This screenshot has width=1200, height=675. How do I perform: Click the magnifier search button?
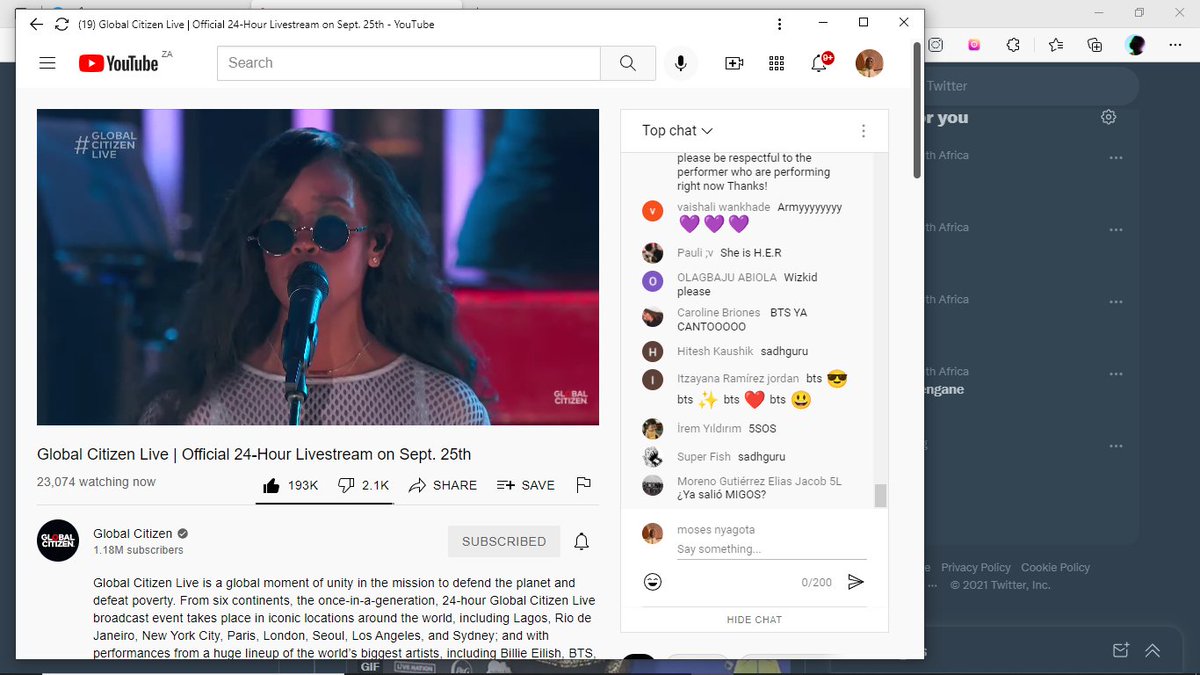point(628,63)
